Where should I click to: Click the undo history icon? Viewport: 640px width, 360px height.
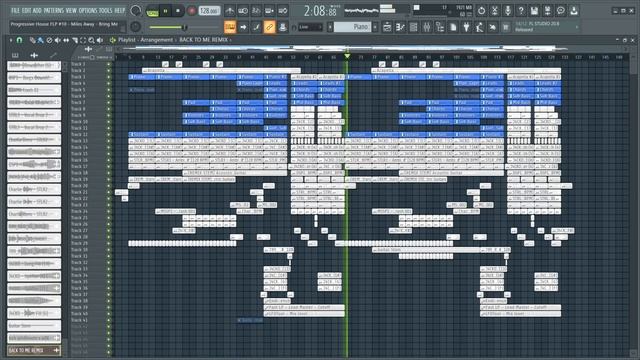(482, 11)
